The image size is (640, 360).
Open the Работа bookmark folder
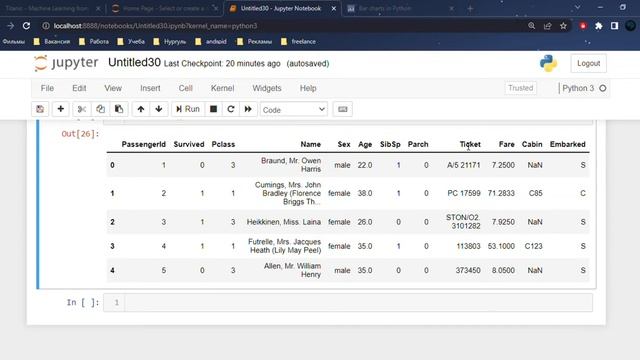pos(94,42)
